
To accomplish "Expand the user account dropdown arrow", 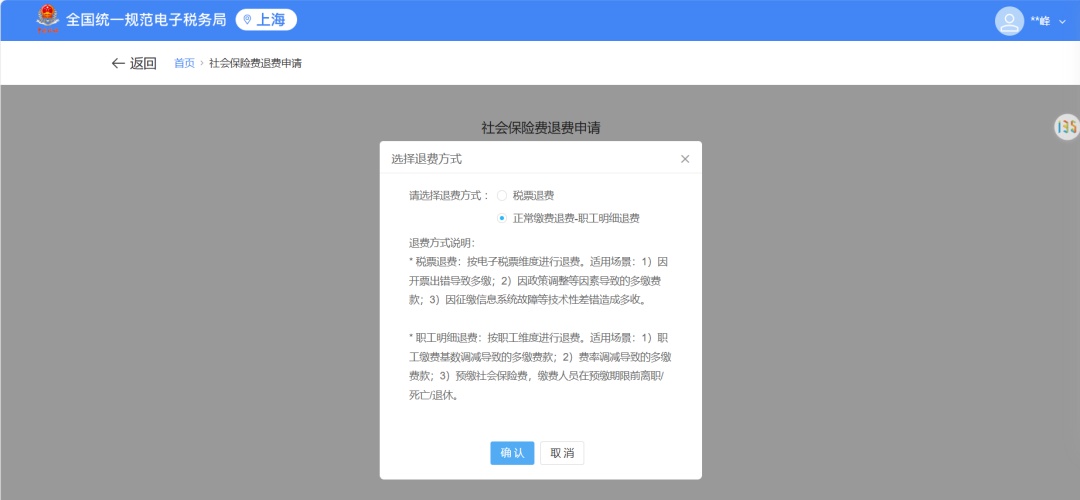I will (x=1062, y=21).
